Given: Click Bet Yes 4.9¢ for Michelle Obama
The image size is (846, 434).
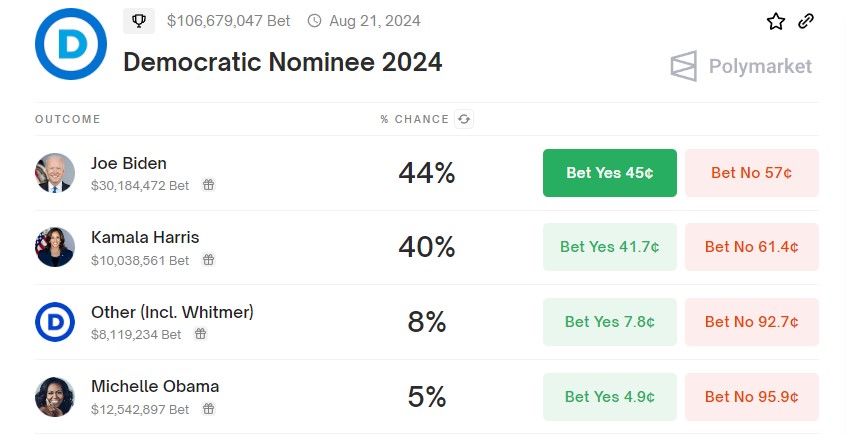Looking at the screenshot, I should (610, 396).
